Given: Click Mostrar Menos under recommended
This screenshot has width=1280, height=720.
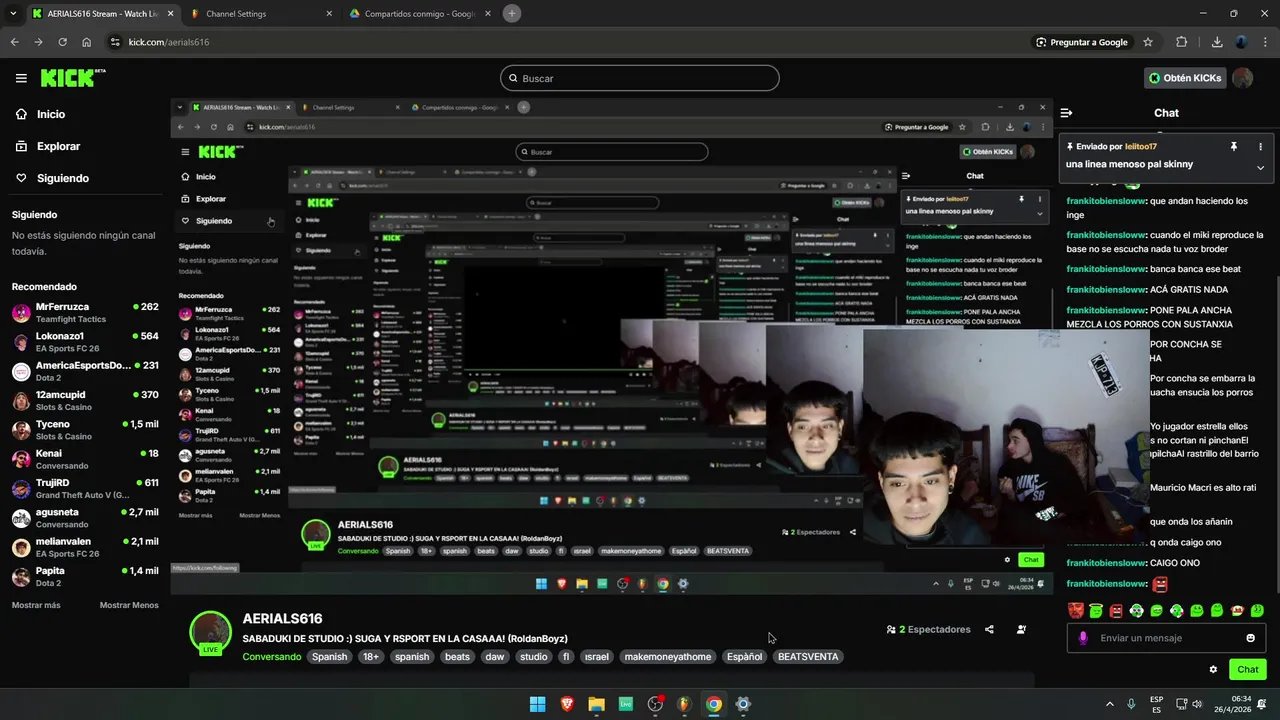Looking at the screenshot, I should (x=129, y=605).
